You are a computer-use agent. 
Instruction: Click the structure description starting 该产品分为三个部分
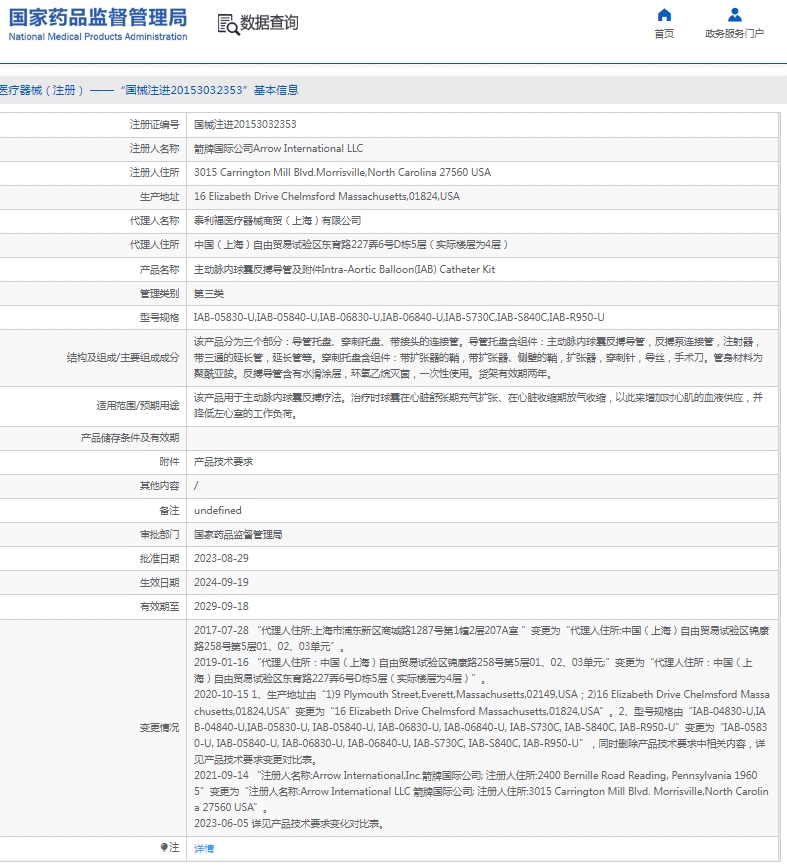pos(479,358)
